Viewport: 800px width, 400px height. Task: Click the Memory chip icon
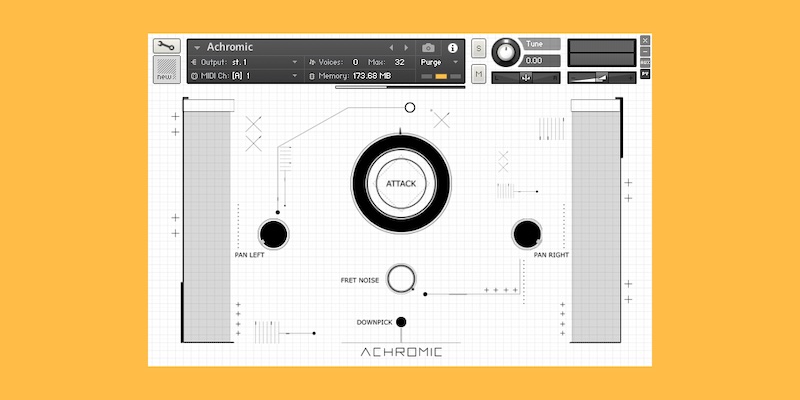point(312,76)
